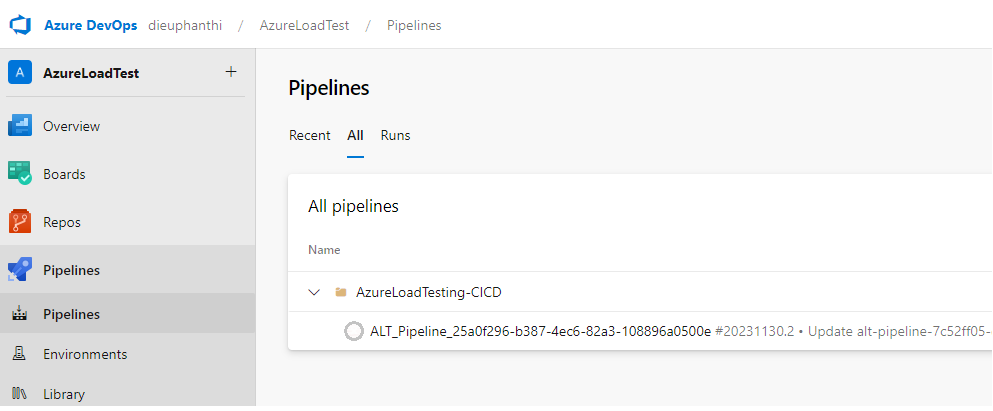
Task: Switch to the Runs tab
Action: click(x=395, y=135)
